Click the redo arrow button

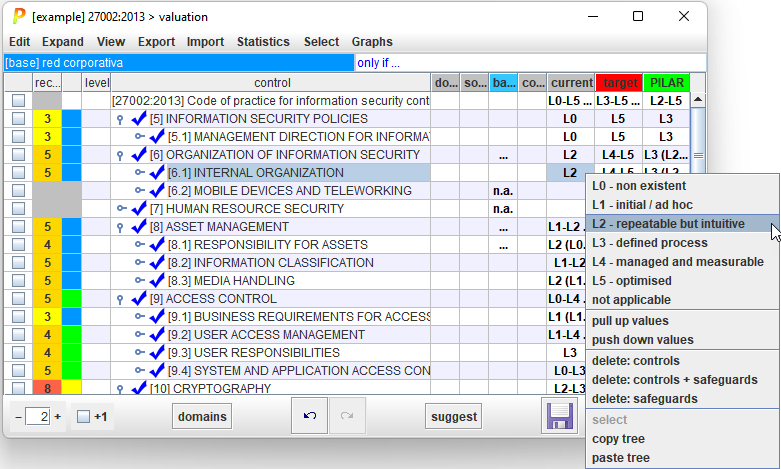click(x=347, y=416)
